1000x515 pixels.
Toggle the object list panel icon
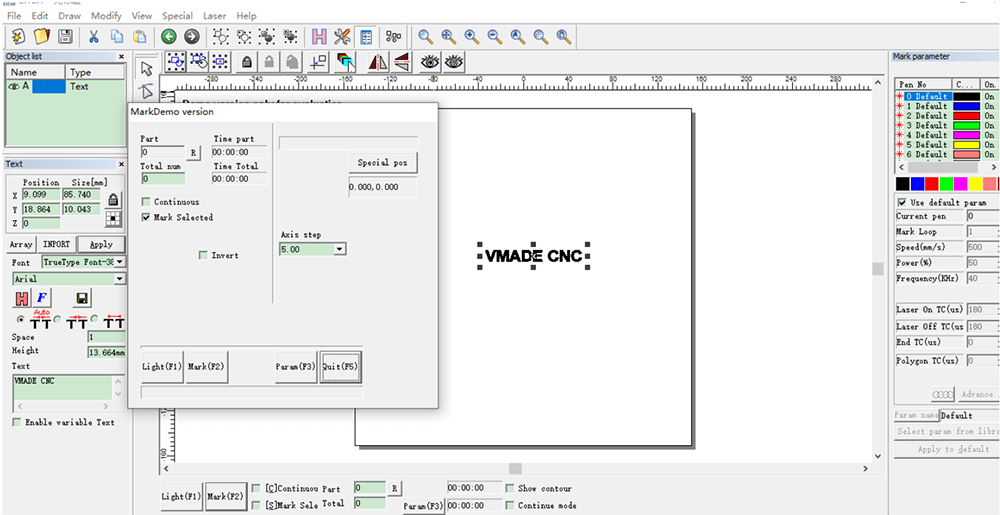[x=366, y=36]
